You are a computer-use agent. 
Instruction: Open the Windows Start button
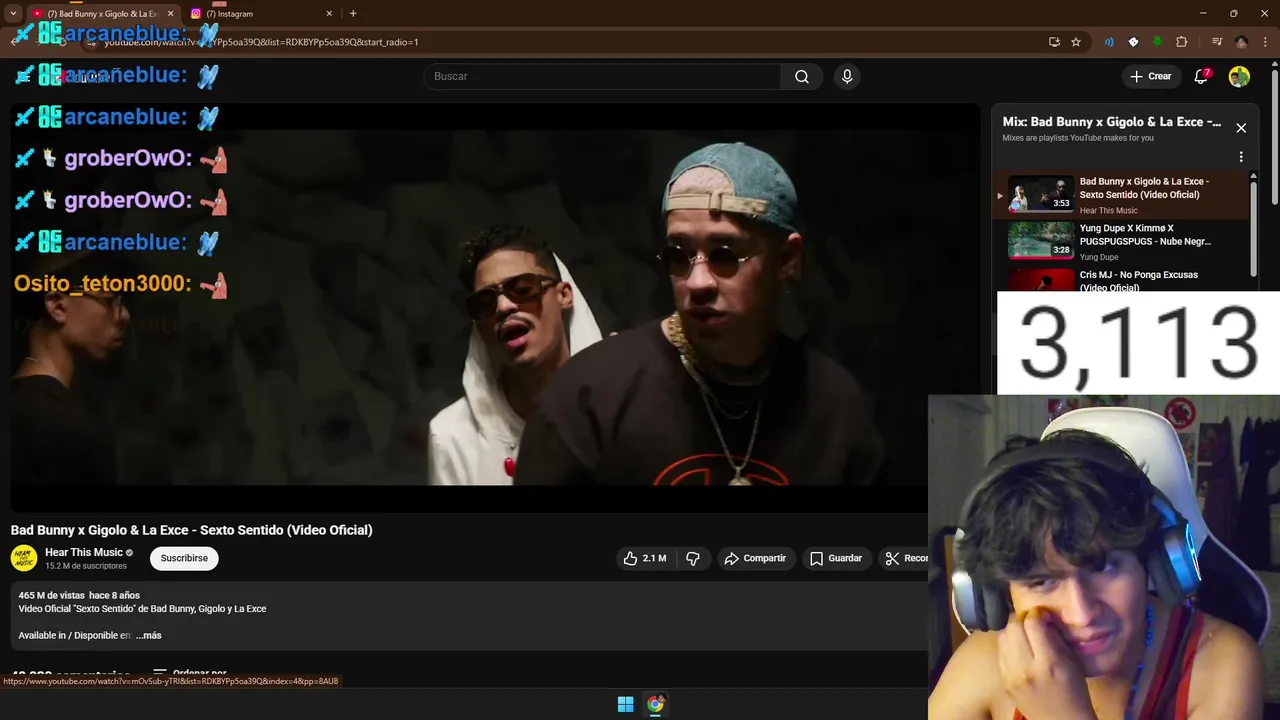[x=625, y=704]
